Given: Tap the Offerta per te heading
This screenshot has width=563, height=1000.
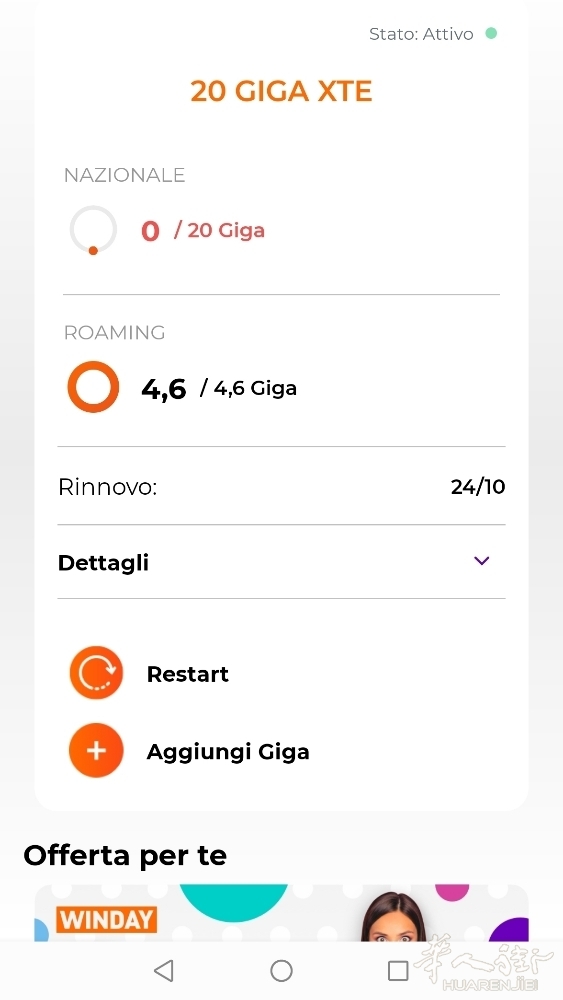Looking at the screenshot, I should click(125, 855).
